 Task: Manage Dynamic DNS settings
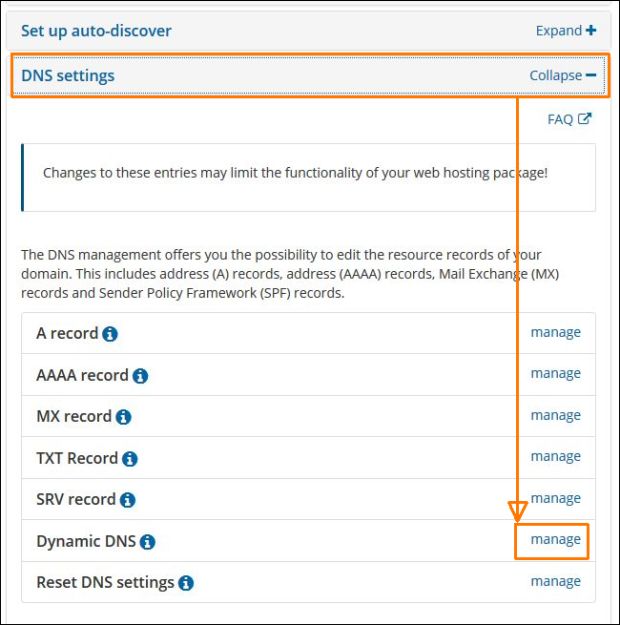click(x=555, y=539)
